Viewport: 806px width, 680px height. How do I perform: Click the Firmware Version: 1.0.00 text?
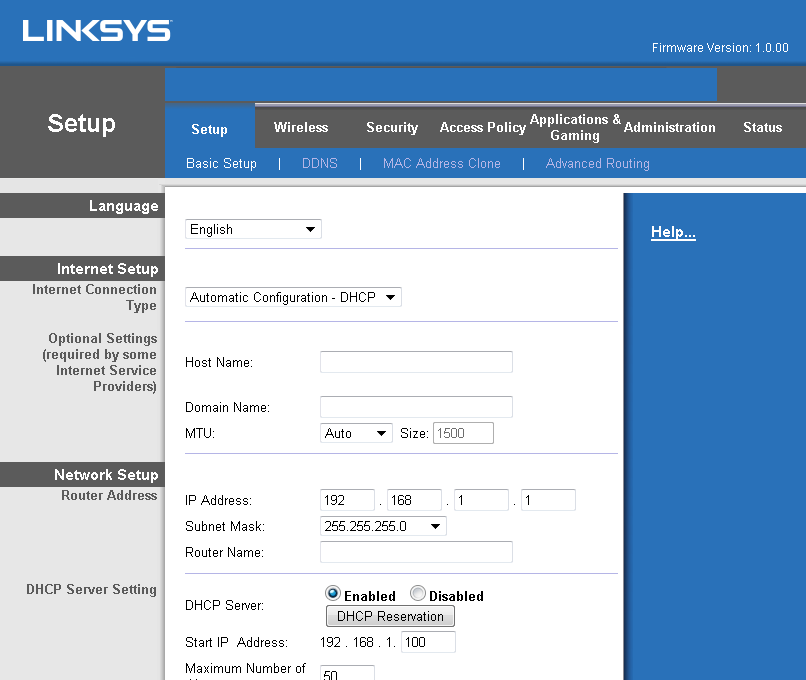pyautogui.click(x=720, y=48)
